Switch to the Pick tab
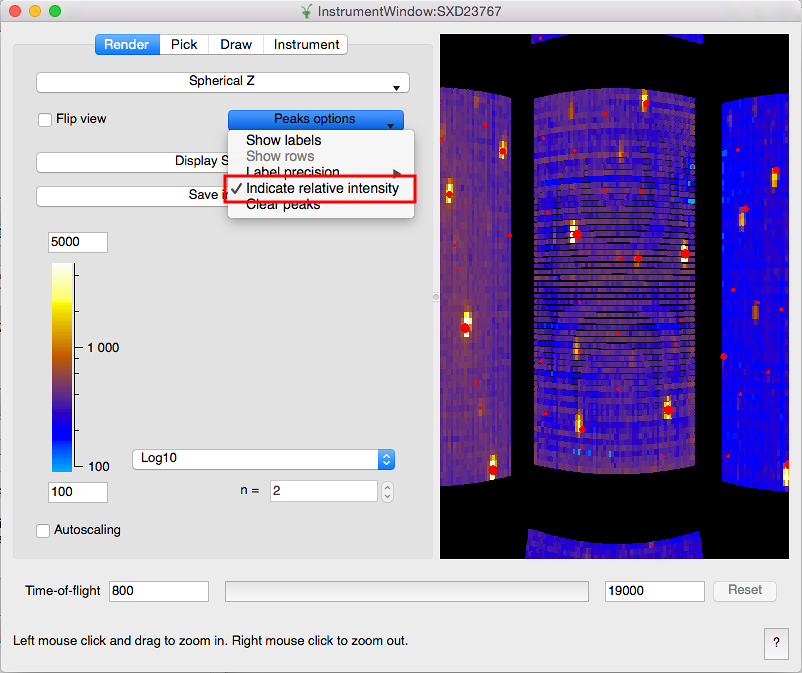 tap(184, 44)
